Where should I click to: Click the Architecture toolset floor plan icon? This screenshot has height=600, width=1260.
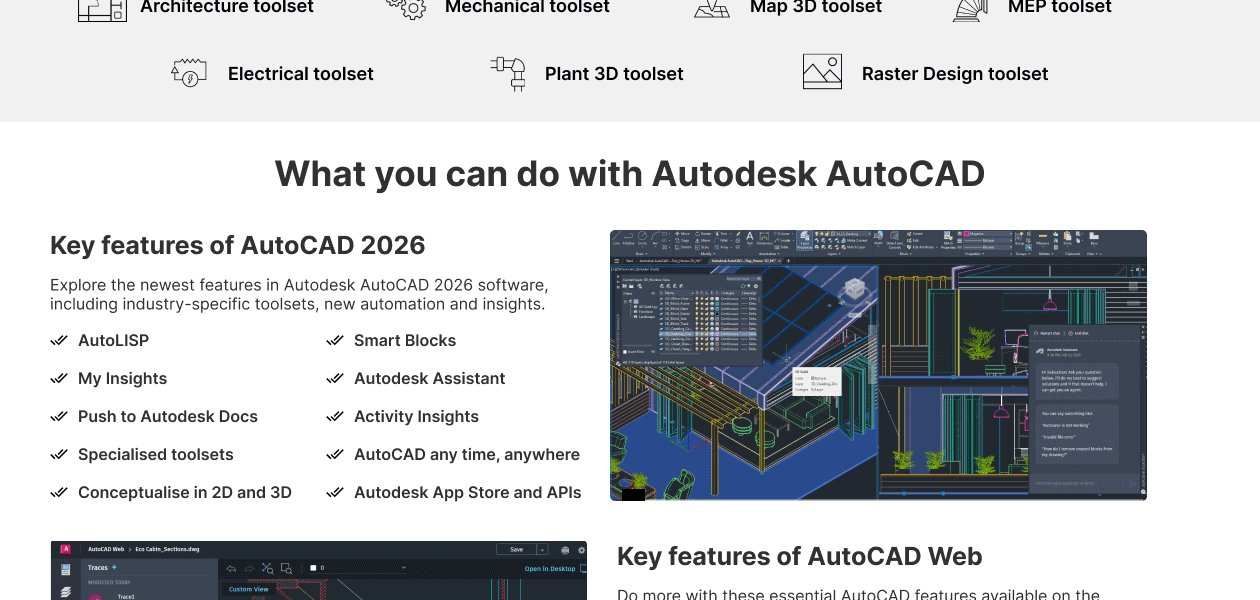tap(102, 10)
